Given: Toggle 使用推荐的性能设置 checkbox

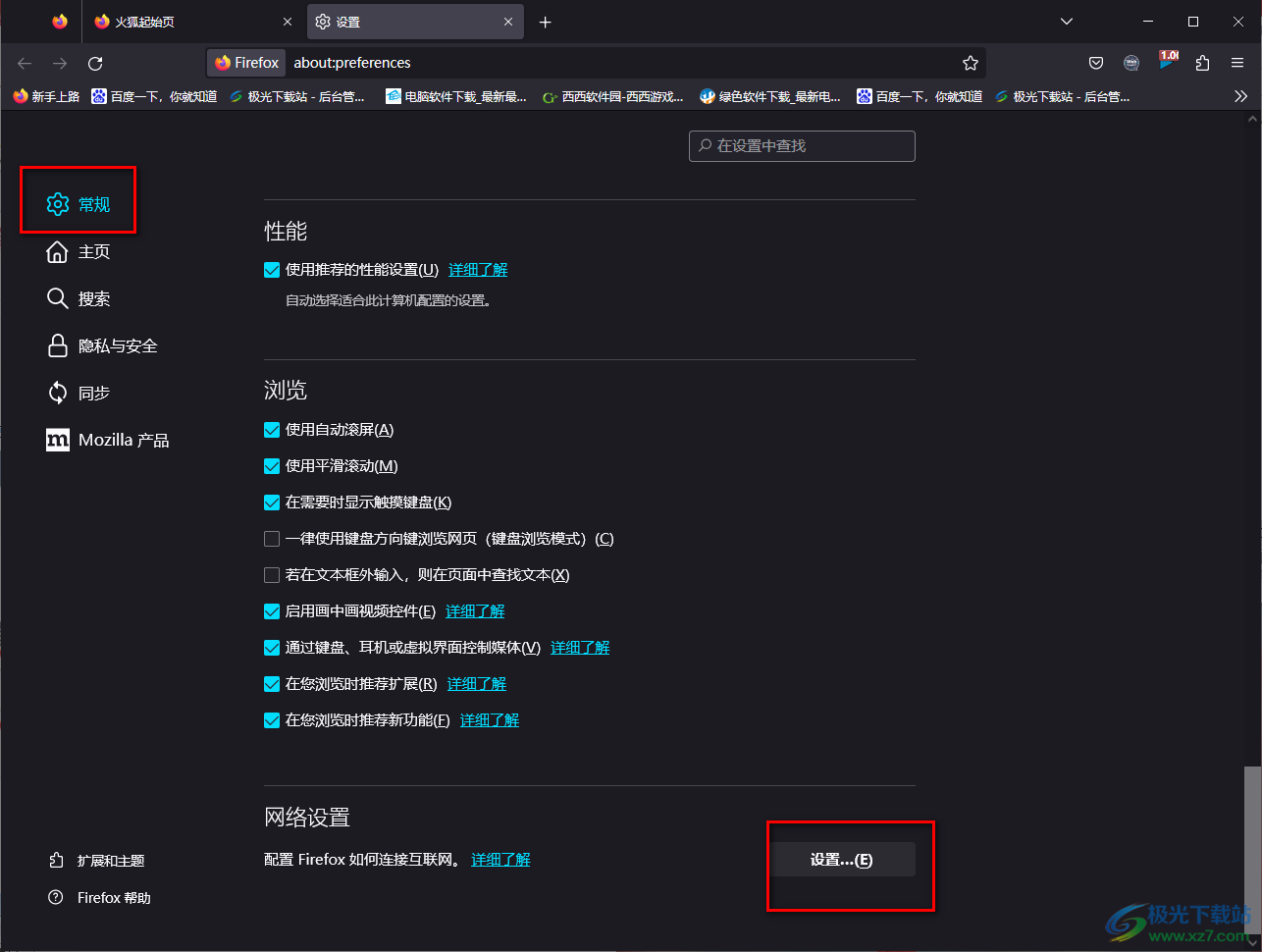Looking at the screenshot, I should 272,270.
